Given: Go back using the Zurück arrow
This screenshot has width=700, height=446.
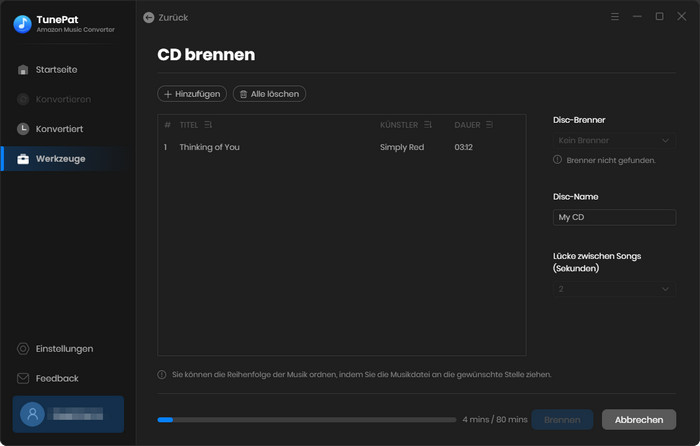Looking at the screenshot, I should coord(149,17).
